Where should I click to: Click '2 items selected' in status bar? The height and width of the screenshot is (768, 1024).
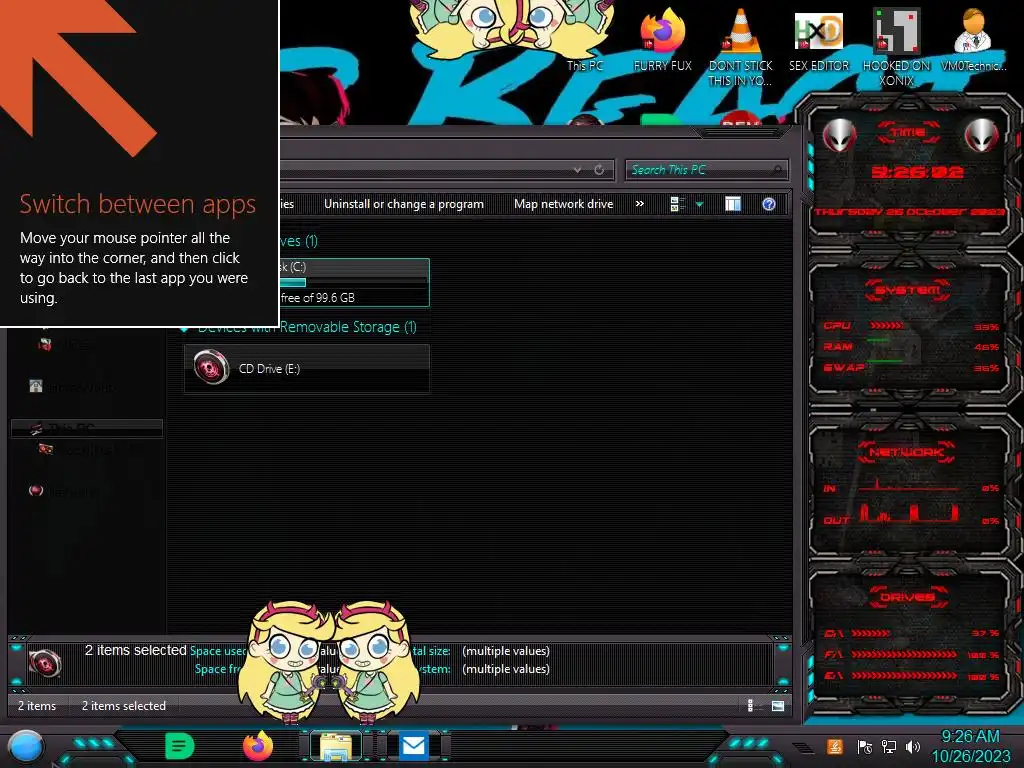pyautogui.click(x=123, y=705)
